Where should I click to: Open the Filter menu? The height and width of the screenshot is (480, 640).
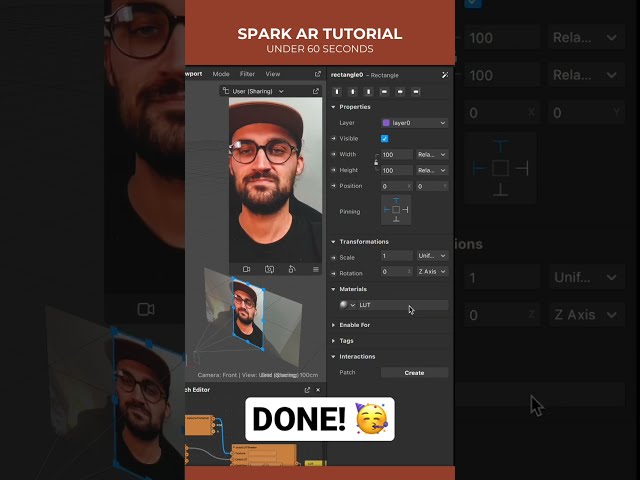click(x=247, y=74)
